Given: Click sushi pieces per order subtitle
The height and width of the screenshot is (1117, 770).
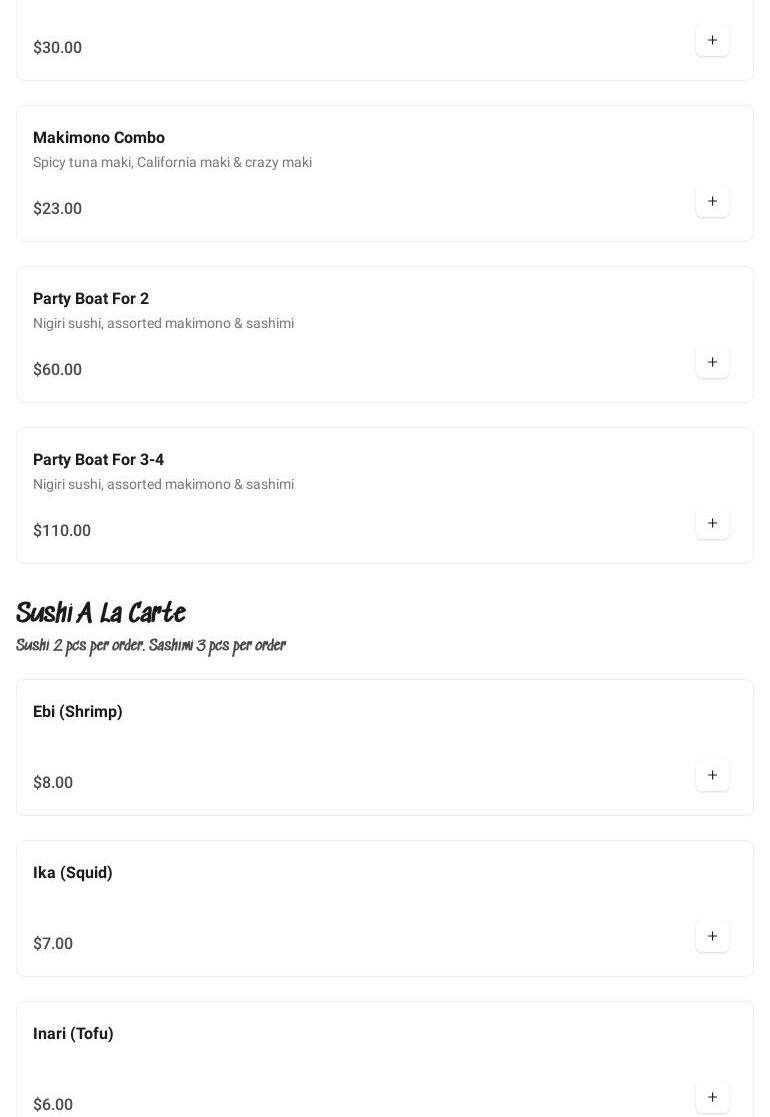Looking at the screenshot, I should (x=151, y=646).
